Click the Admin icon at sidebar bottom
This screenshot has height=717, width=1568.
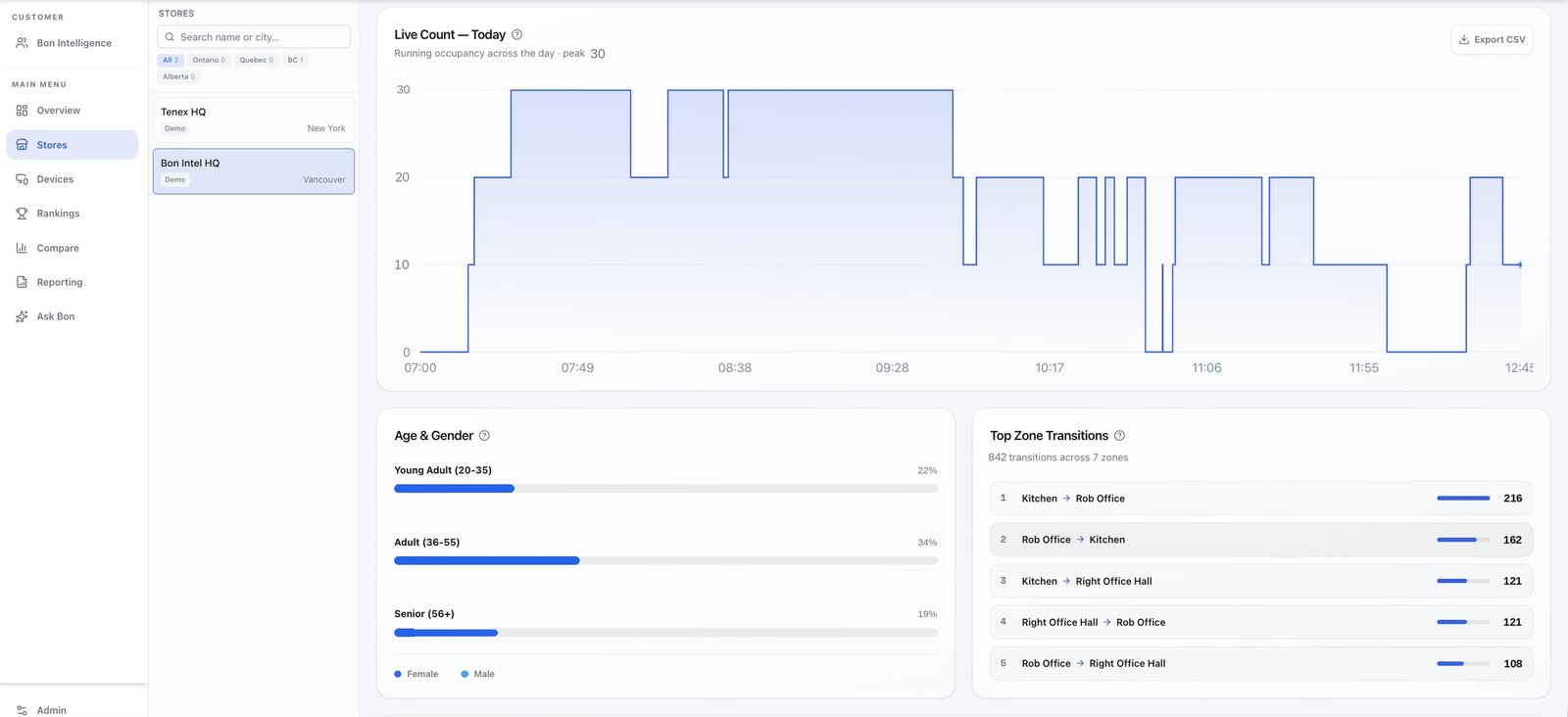[x=22, y=710]
